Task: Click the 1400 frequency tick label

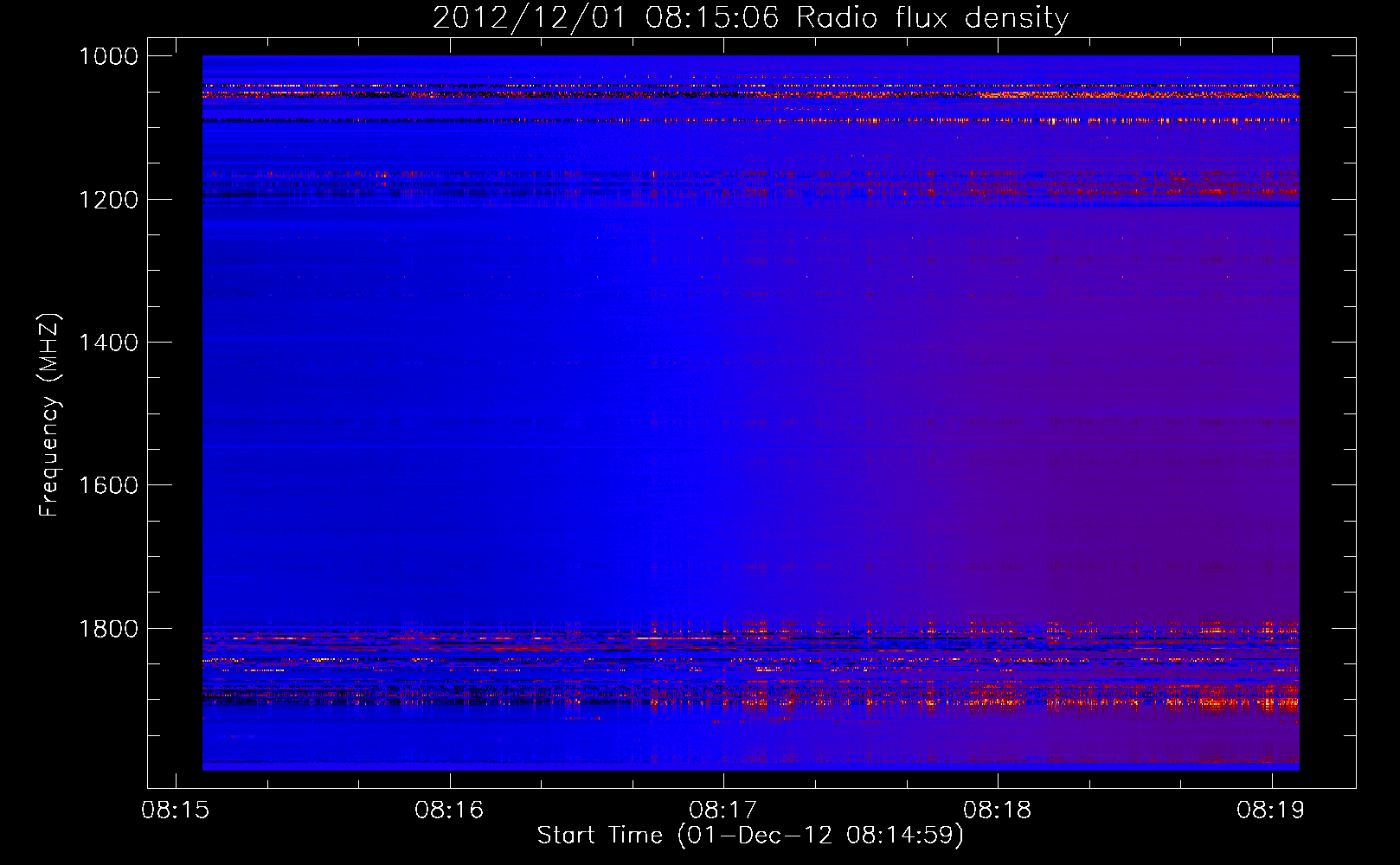Action: (108, 343)
